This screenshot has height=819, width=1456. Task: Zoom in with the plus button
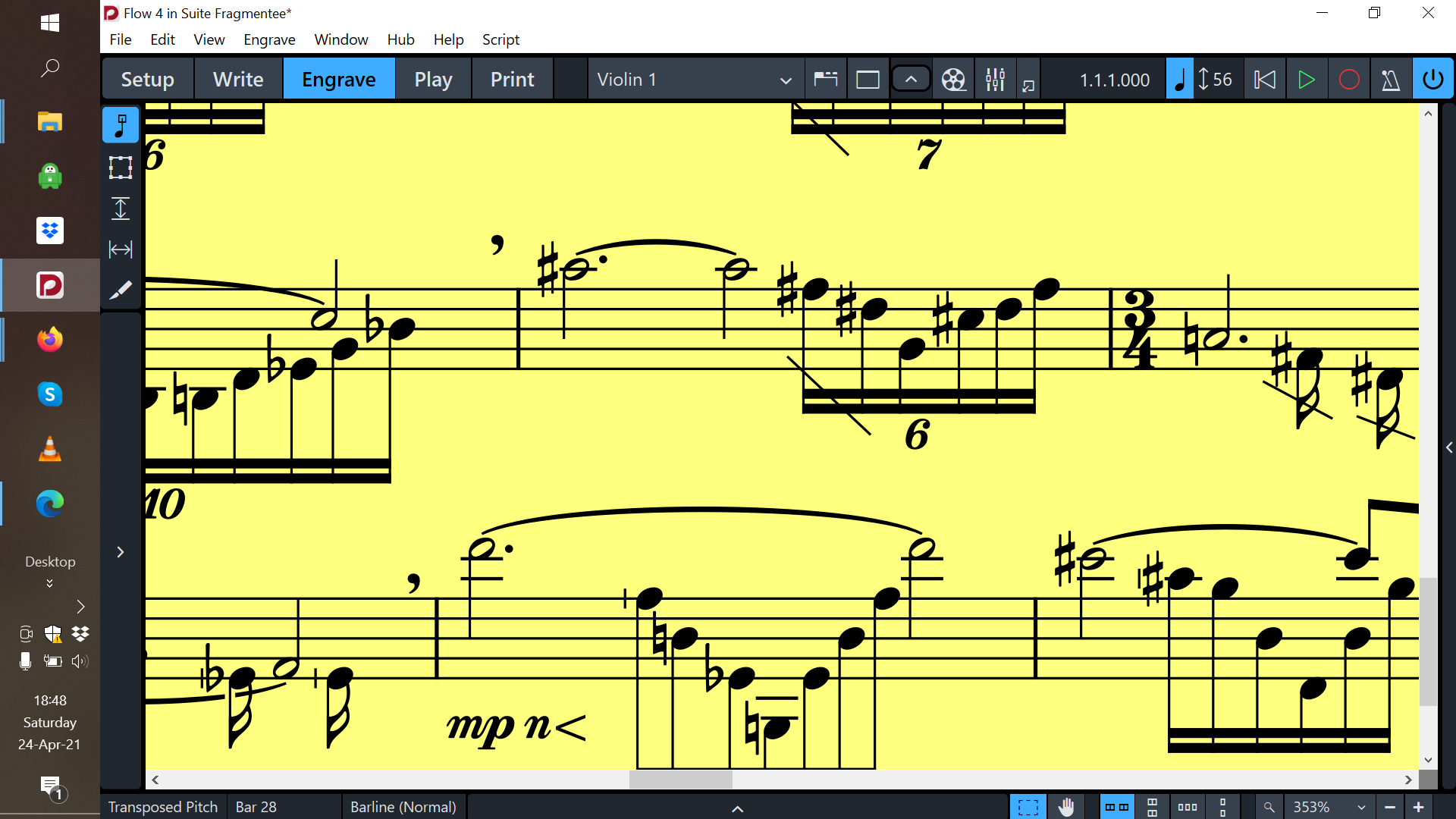[x=1419, y=808]
